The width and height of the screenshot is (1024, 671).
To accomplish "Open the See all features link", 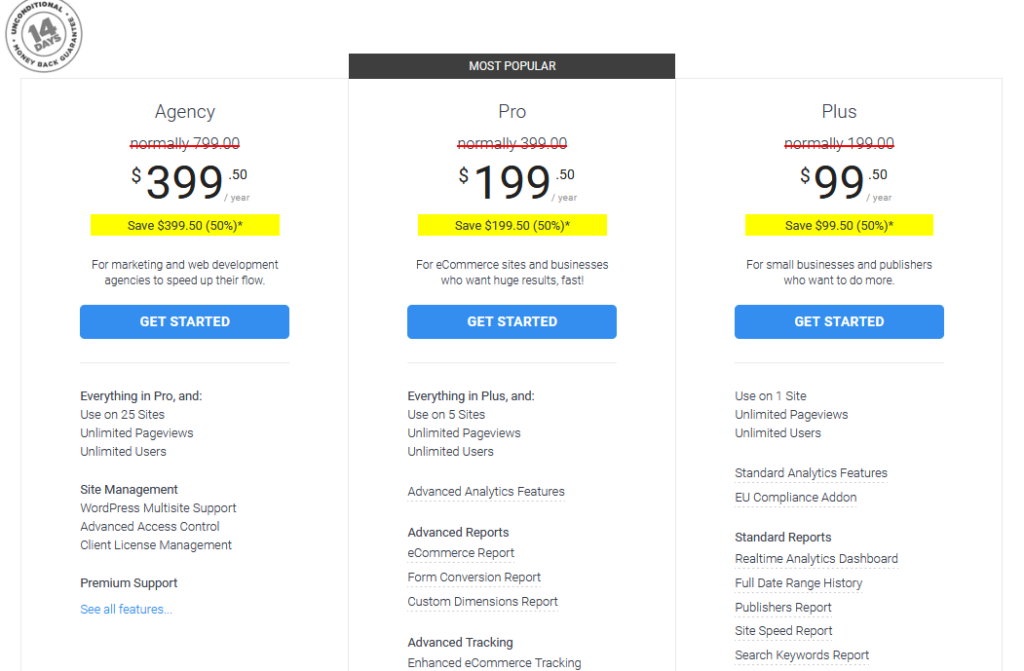I will [x=126, y=609].
